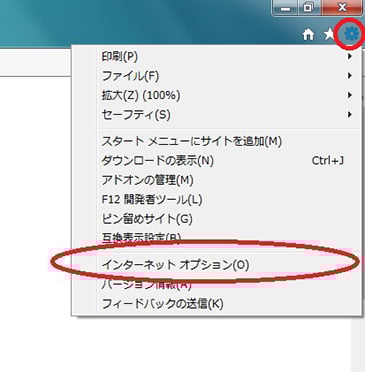The width and height of the screenshot is (365, 372).
Task: Expand the 印刷(P) submenu arrow
Action: pos(349,56)
